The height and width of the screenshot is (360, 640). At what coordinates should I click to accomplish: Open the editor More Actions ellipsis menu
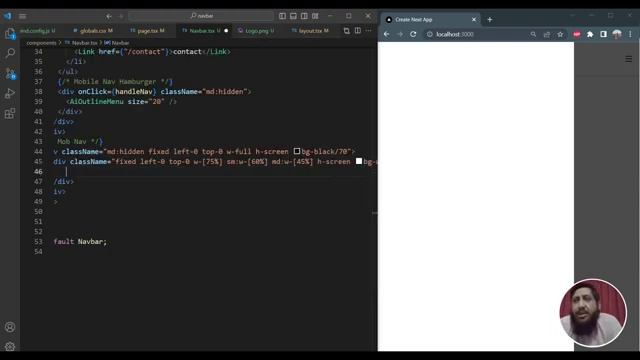[369, 31]
